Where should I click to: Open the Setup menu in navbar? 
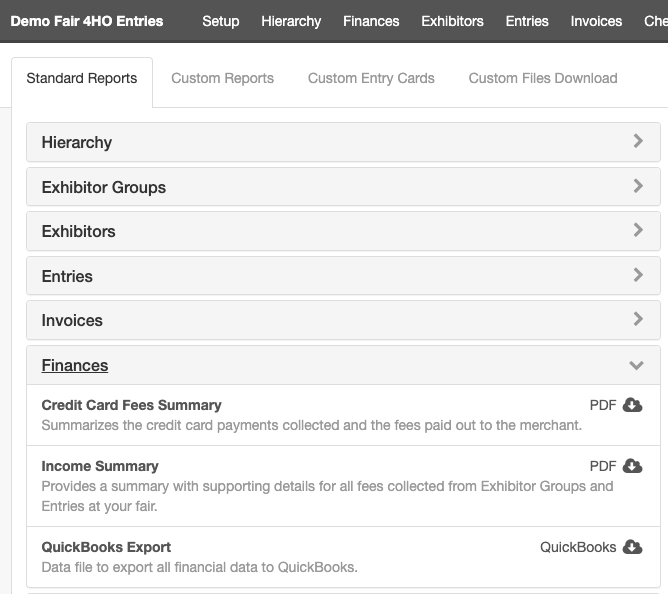221,21
